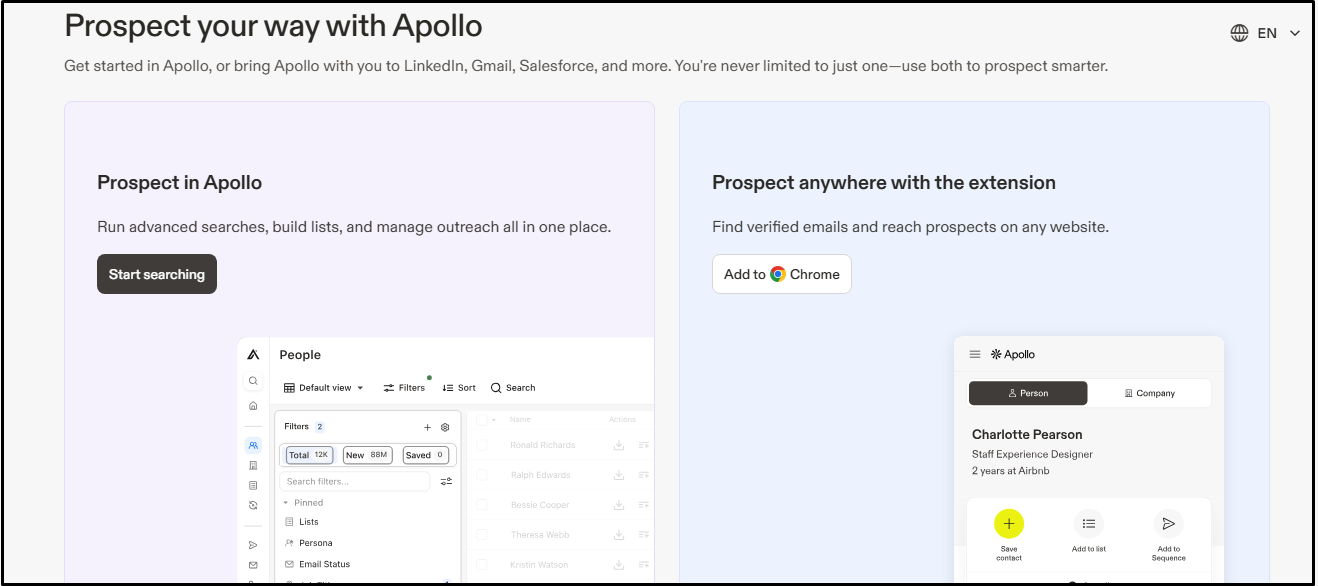Check the box beside Bessie Cooper
The image size is (1318, 586).
482,505
